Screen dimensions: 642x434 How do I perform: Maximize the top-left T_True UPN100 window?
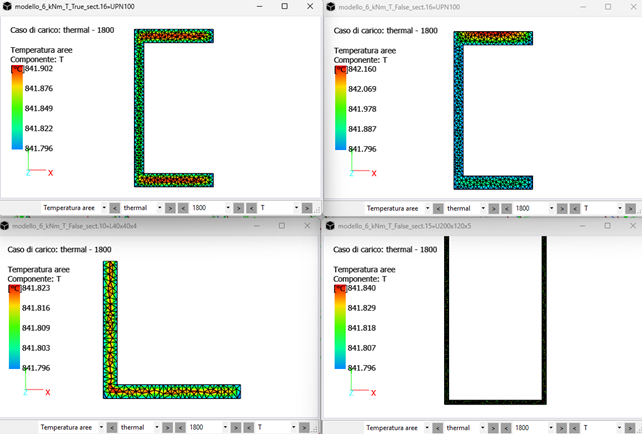[284, 7]
